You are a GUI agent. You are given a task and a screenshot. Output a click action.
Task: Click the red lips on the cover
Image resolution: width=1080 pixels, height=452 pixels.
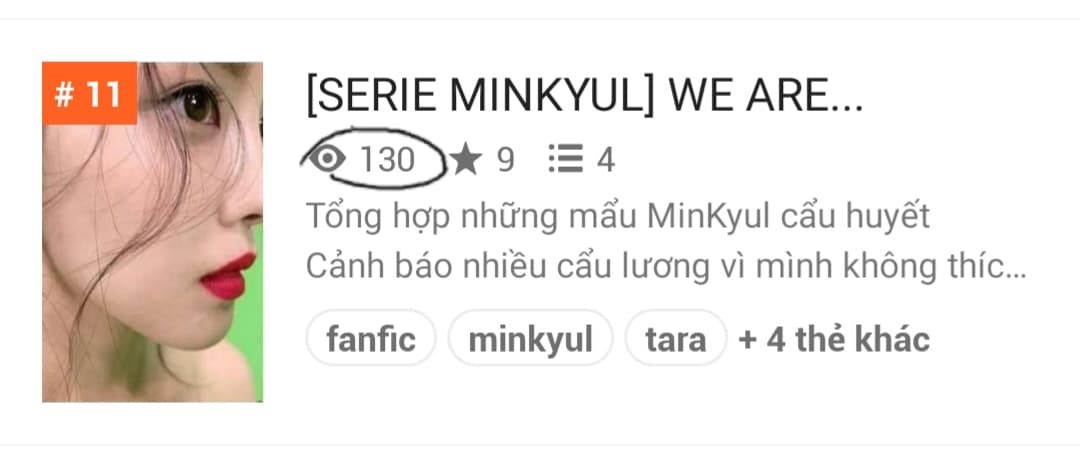[x=228, y=276]
